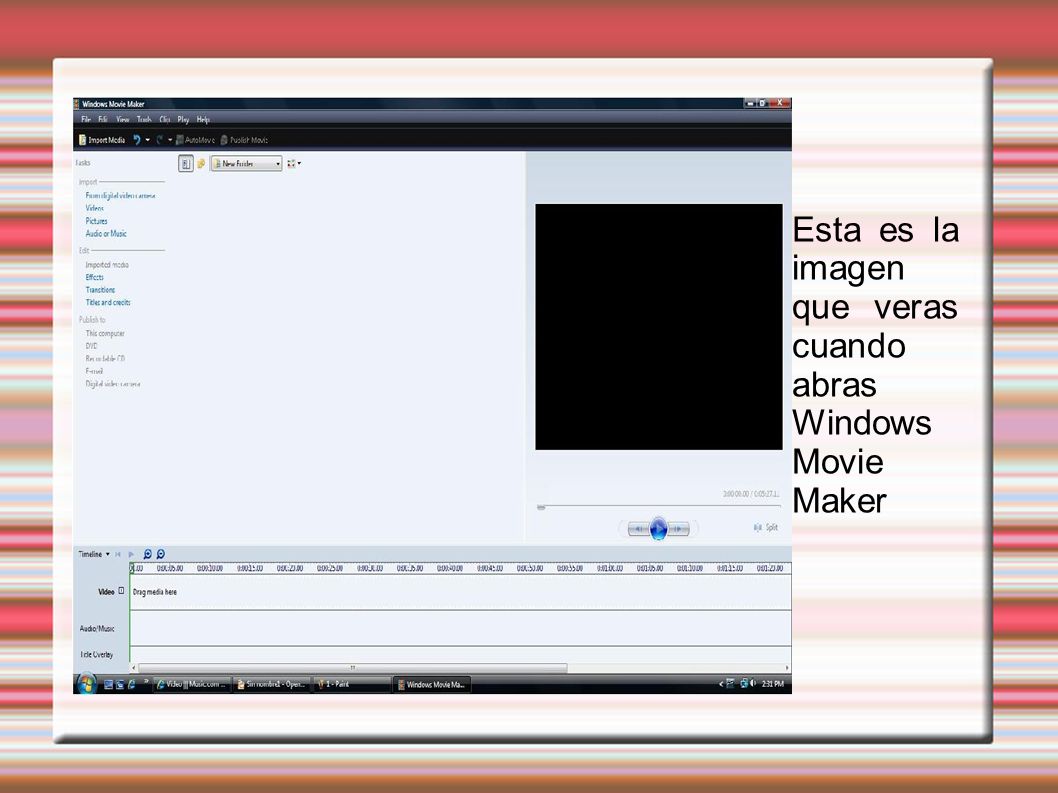The height and width of the screenshot is (793, 1058).
Task: Click the Zoom Timeline Out magnifier
Action: pyautogui.click(x=161, y=554)
